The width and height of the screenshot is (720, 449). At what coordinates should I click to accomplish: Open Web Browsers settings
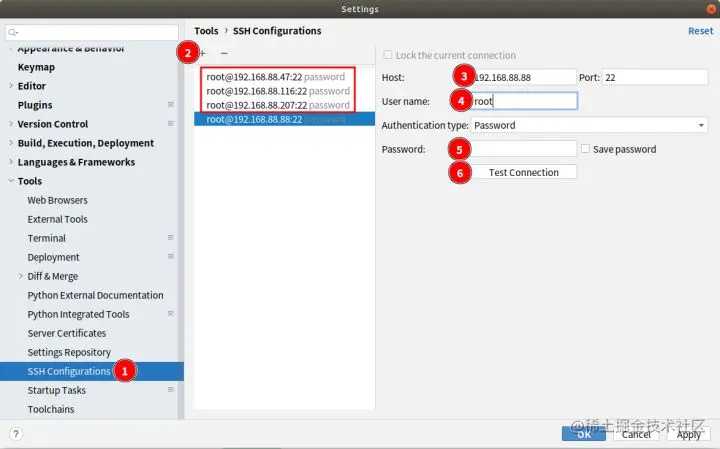tap(57, 200)
